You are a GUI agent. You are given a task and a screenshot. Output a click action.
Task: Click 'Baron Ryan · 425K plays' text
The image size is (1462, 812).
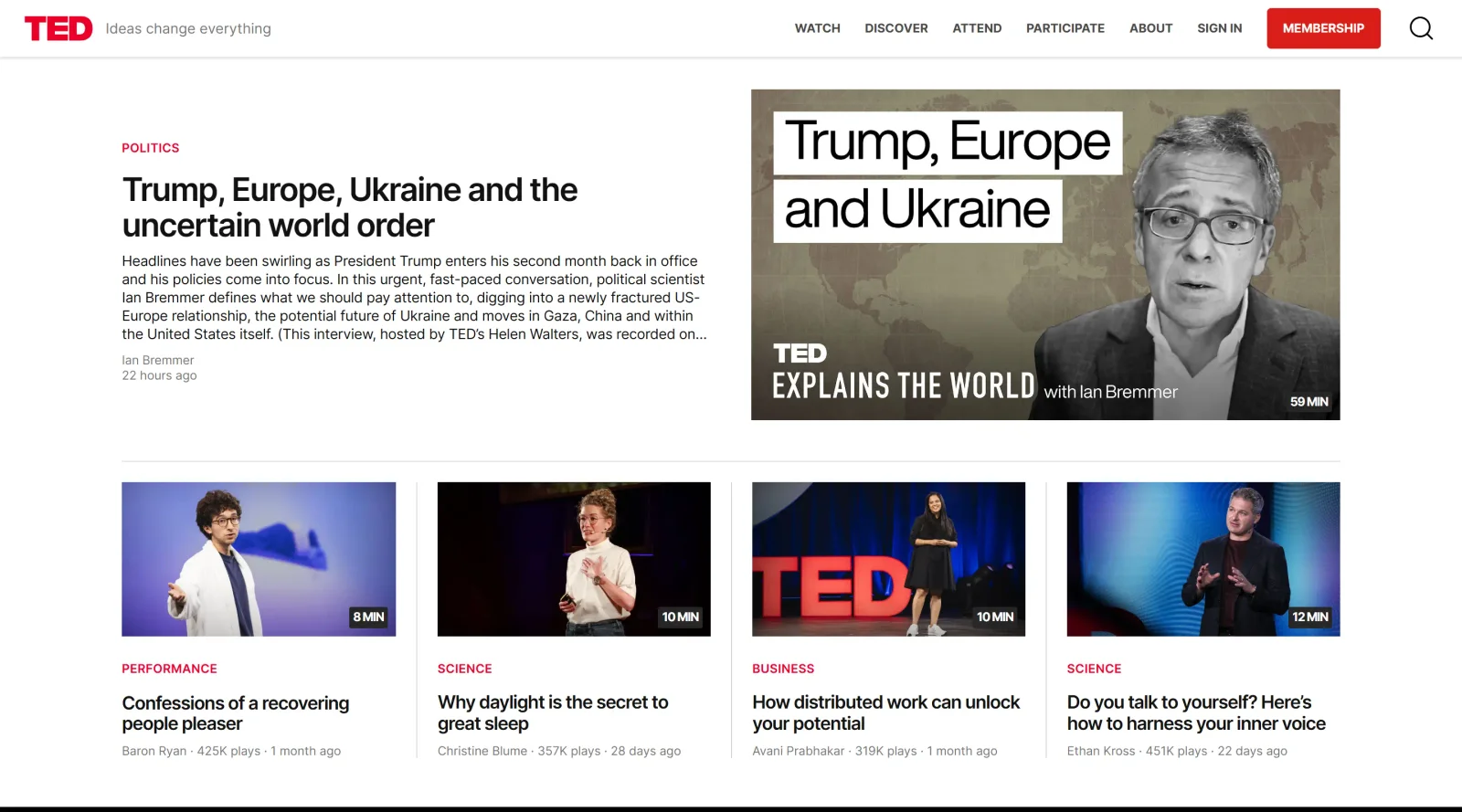tap(191, 751)
